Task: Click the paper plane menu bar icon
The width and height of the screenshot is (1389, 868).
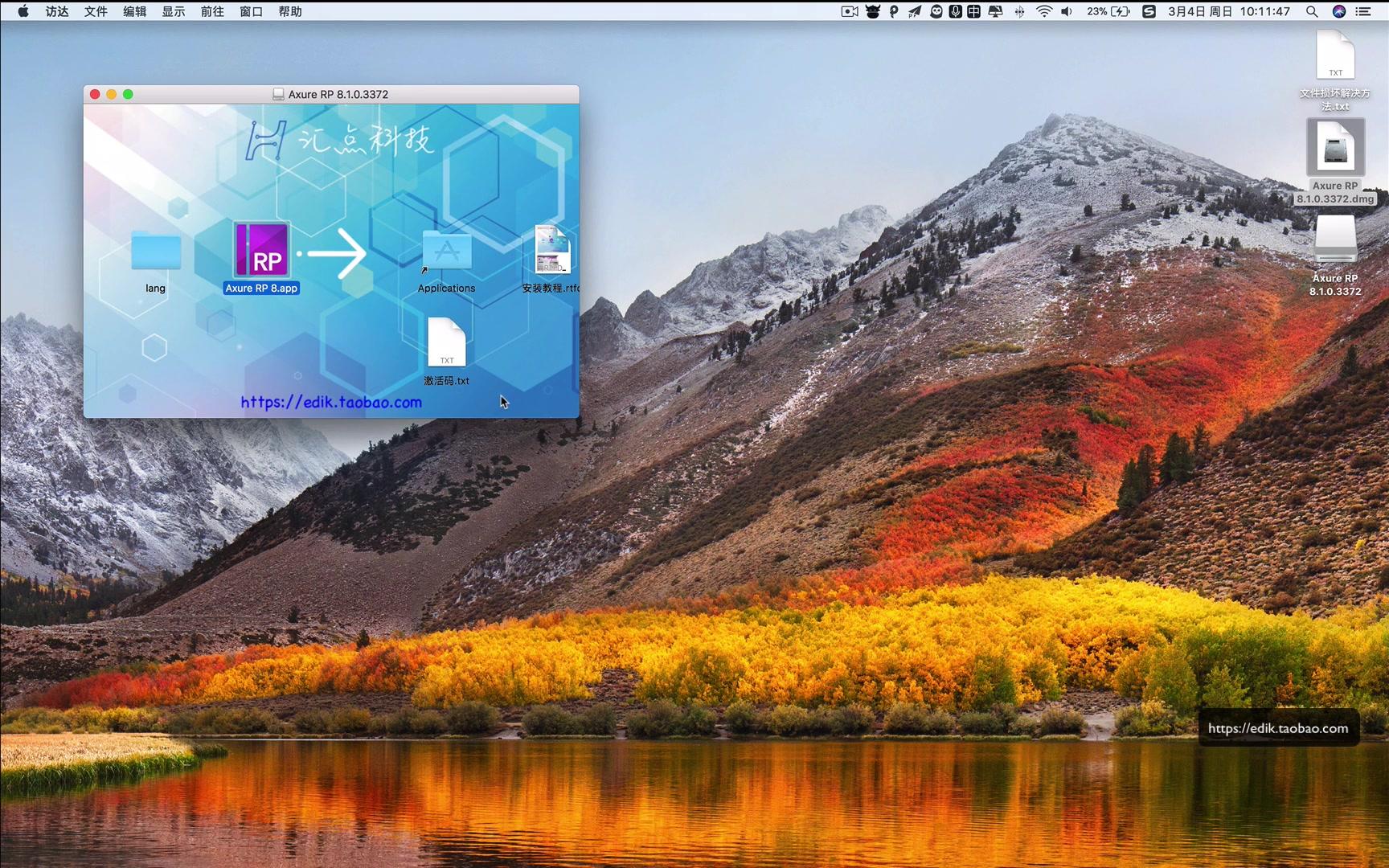Action: point(915,11)
